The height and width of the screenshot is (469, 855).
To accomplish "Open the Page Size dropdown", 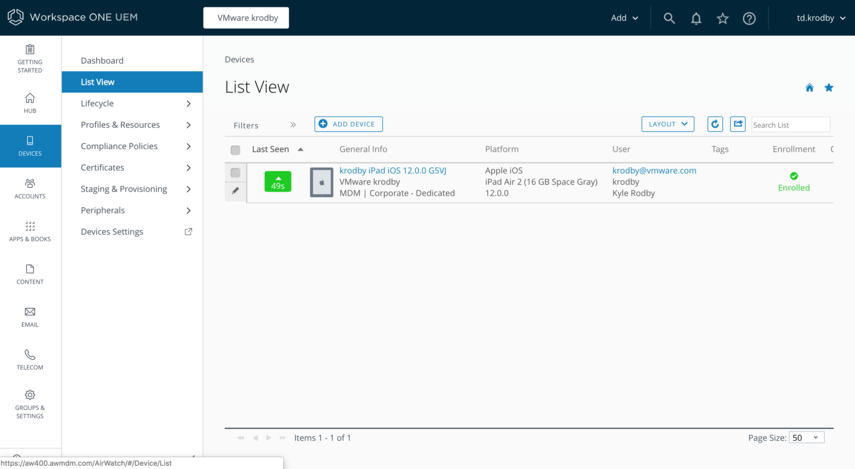I will point(806,438).
